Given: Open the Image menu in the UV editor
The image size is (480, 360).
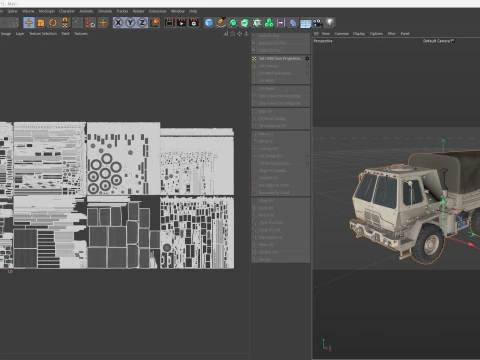Looking at the screenshot, I should point(6,34).
